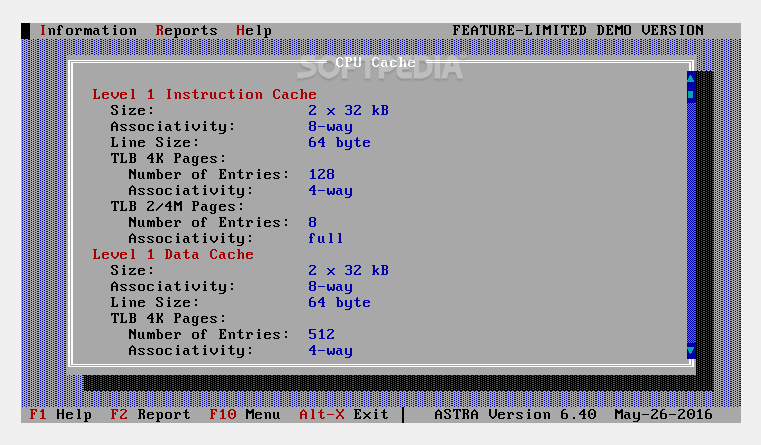Click F10 Menu in the status bar
761x445 pixels.
tap(245, 414)
